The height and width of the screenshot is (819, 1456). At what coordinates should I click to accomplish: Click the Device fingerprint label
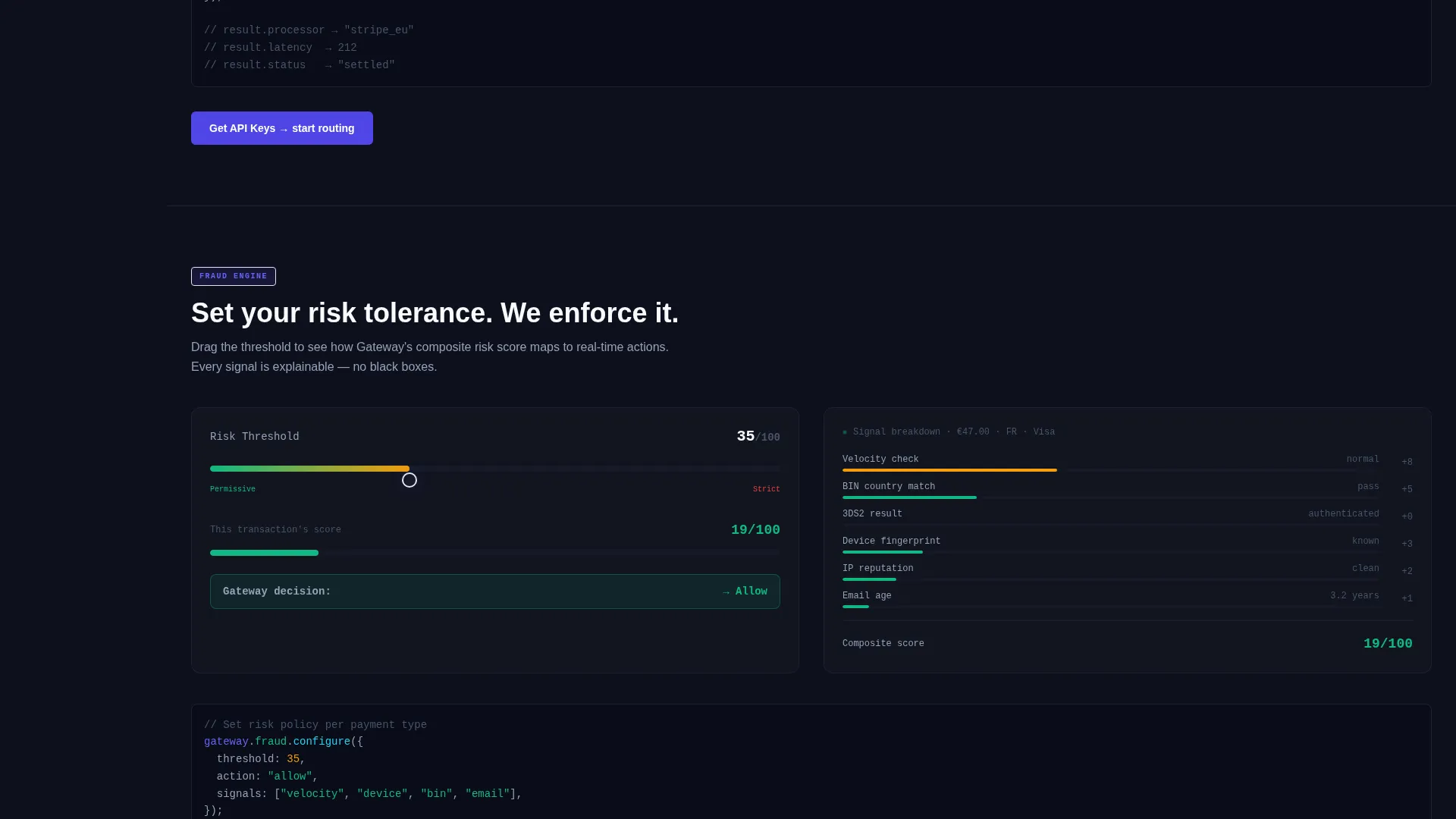[x=891, y=541]
